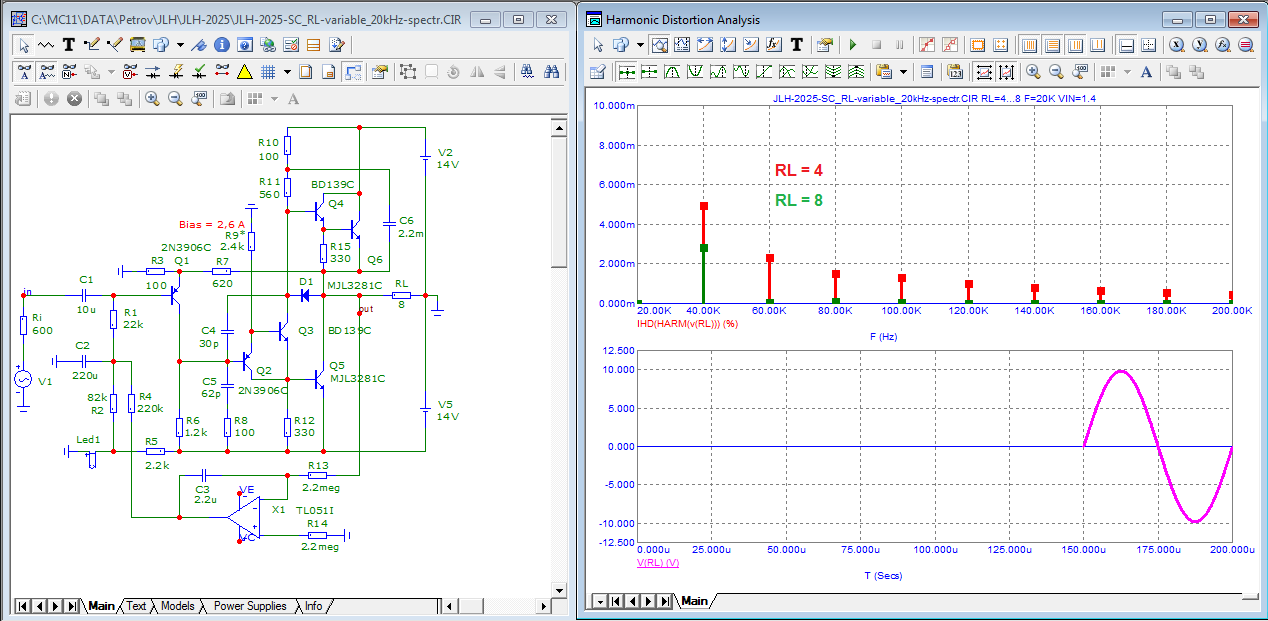The width and height of the screenshot is (1268, 621).
Task: Click the schematic zoom out magnifier
Action: pos(175,99)
